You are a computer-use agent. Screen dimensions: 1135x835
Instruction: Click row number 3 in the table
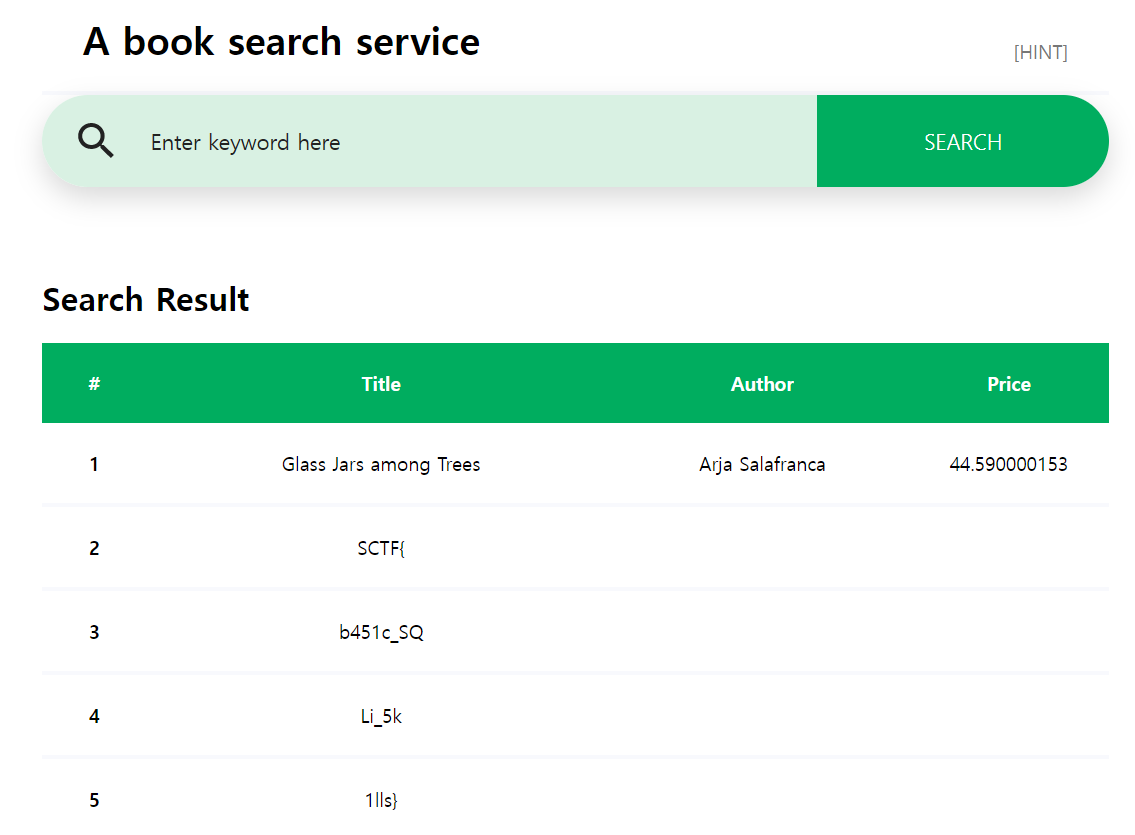[x=94, y=632]
